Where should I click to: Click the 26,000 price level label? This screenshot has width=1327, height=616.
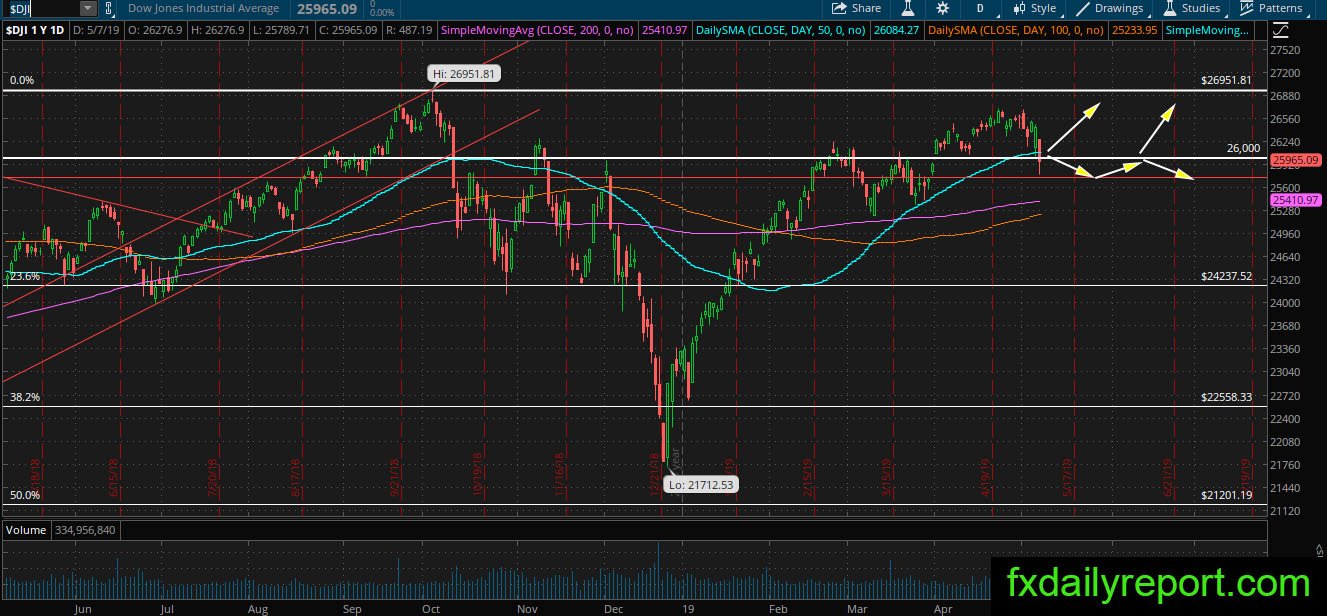pyautogui.click(x=1243, y=148)
